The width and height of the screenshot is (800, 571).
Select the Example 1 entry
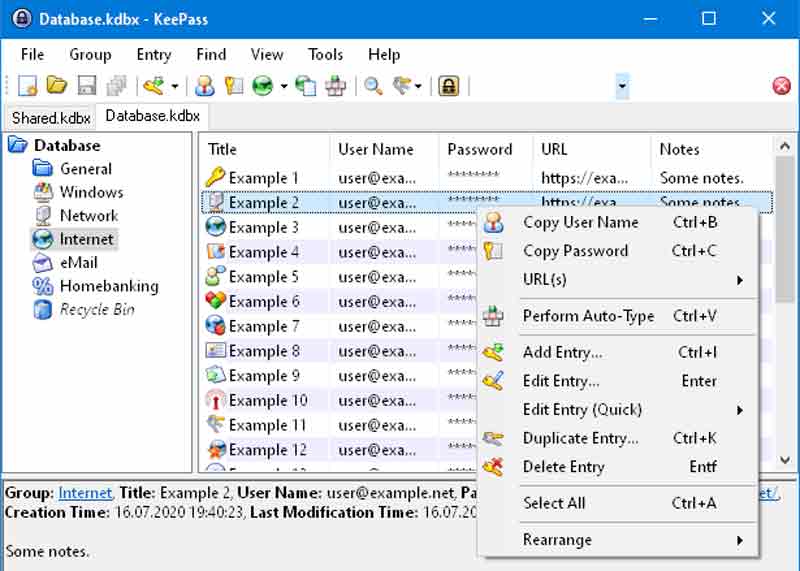point(487,178)
